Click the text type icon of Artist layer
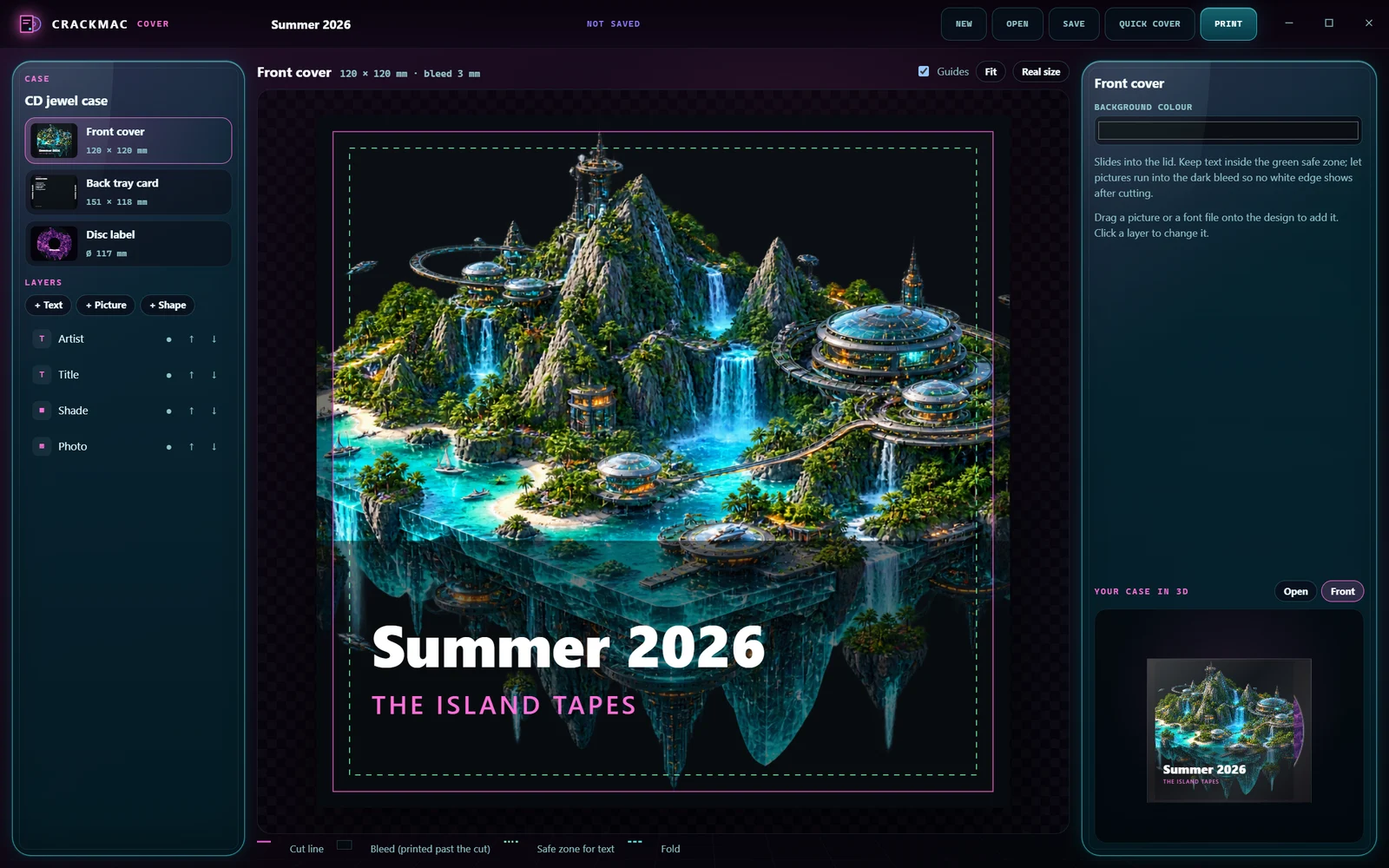The image size is (1389, 868). pyautogui.click(x=42, y=339)
